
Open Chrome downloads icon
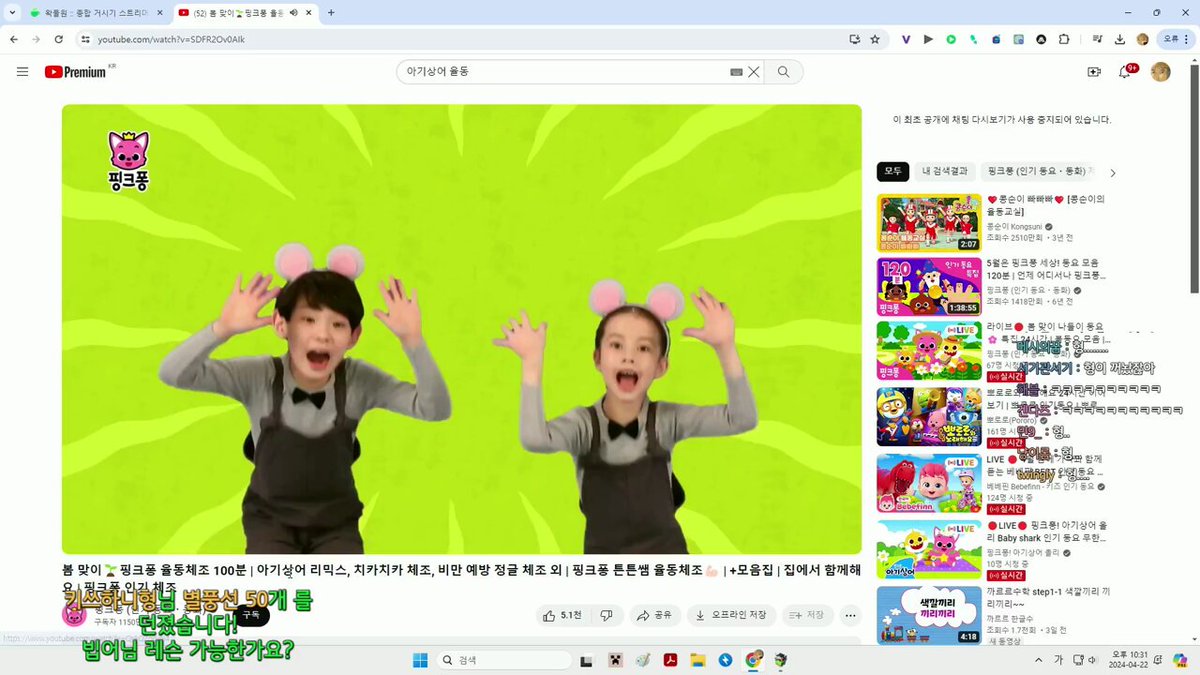[x=1119, y=39]
